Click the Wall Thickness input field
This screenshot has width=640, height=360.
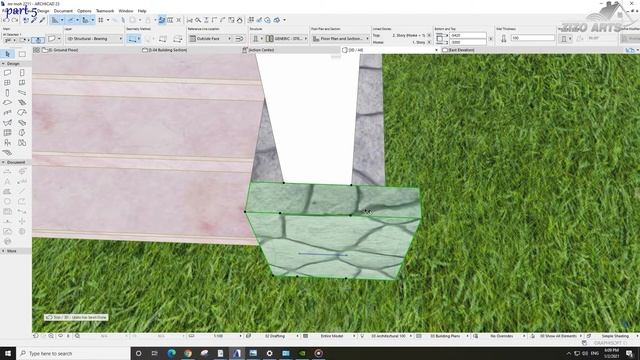point(533,38)
